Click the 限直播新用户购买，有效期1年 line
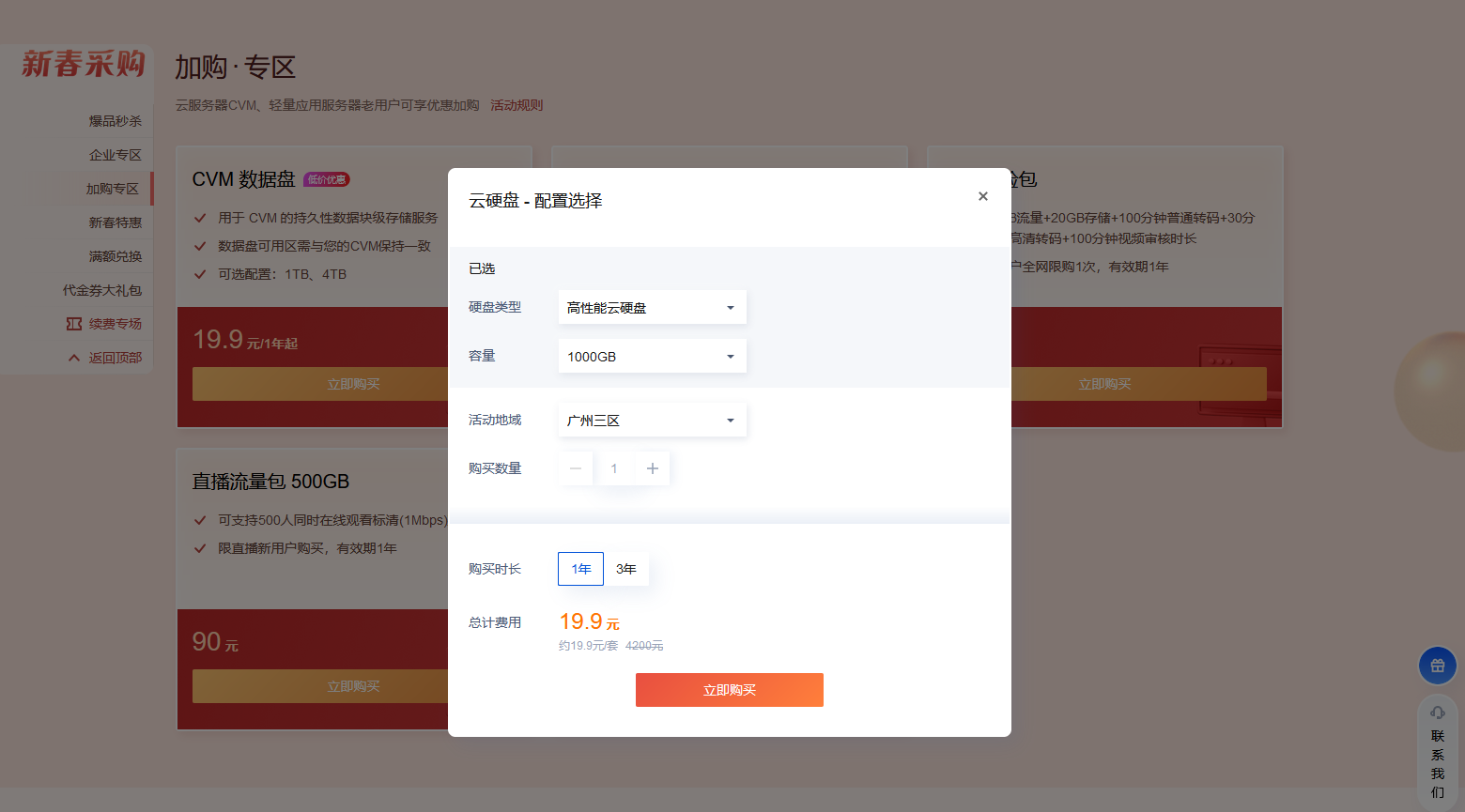Image resolution: width=1465 pixels, height=812 pixels. [x=308, y=548]
